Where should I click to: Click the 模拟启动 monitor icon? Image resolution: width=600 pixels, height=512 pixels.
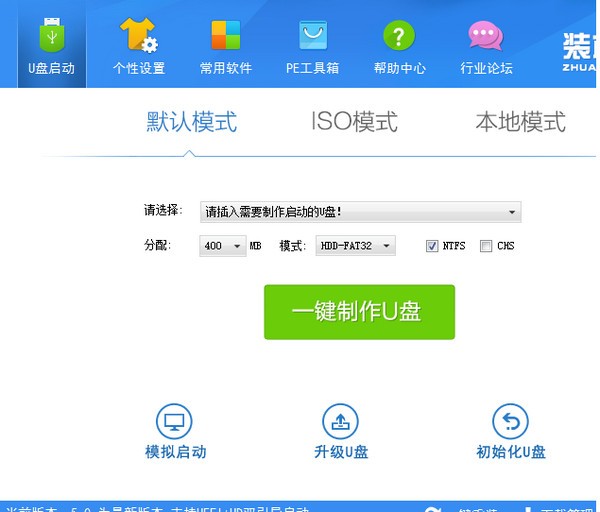click(174, 421)
